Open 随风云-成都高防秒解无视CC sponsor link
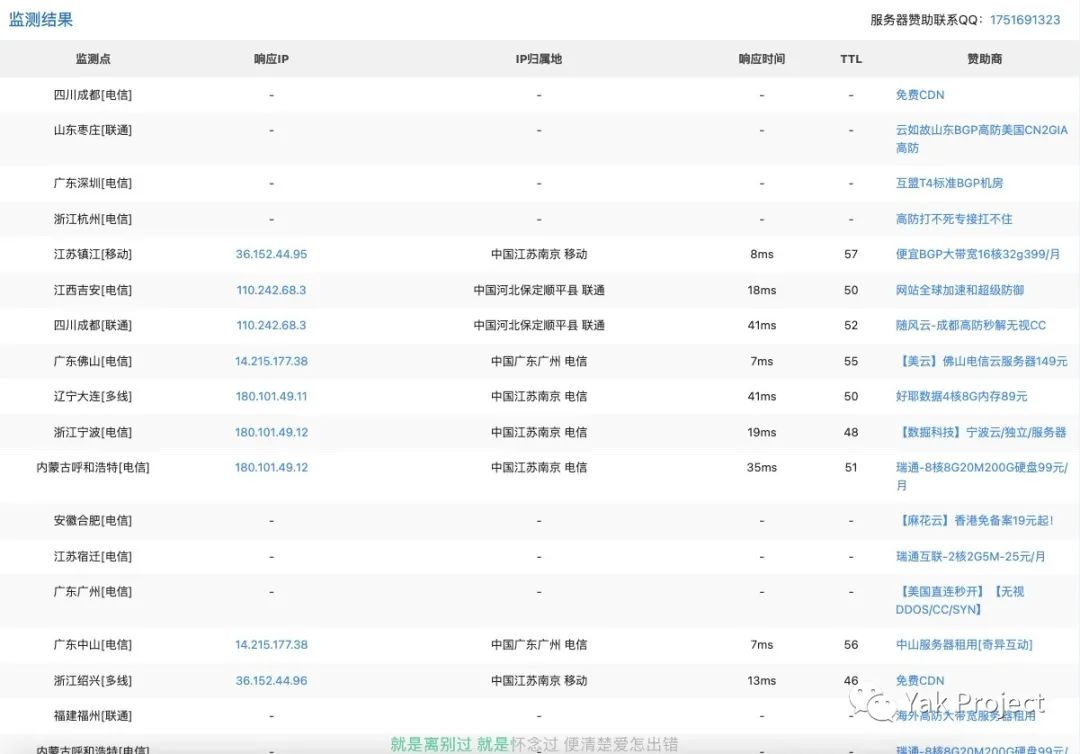The width and height of the screenshot is (1080, 754). coord(970,325)
